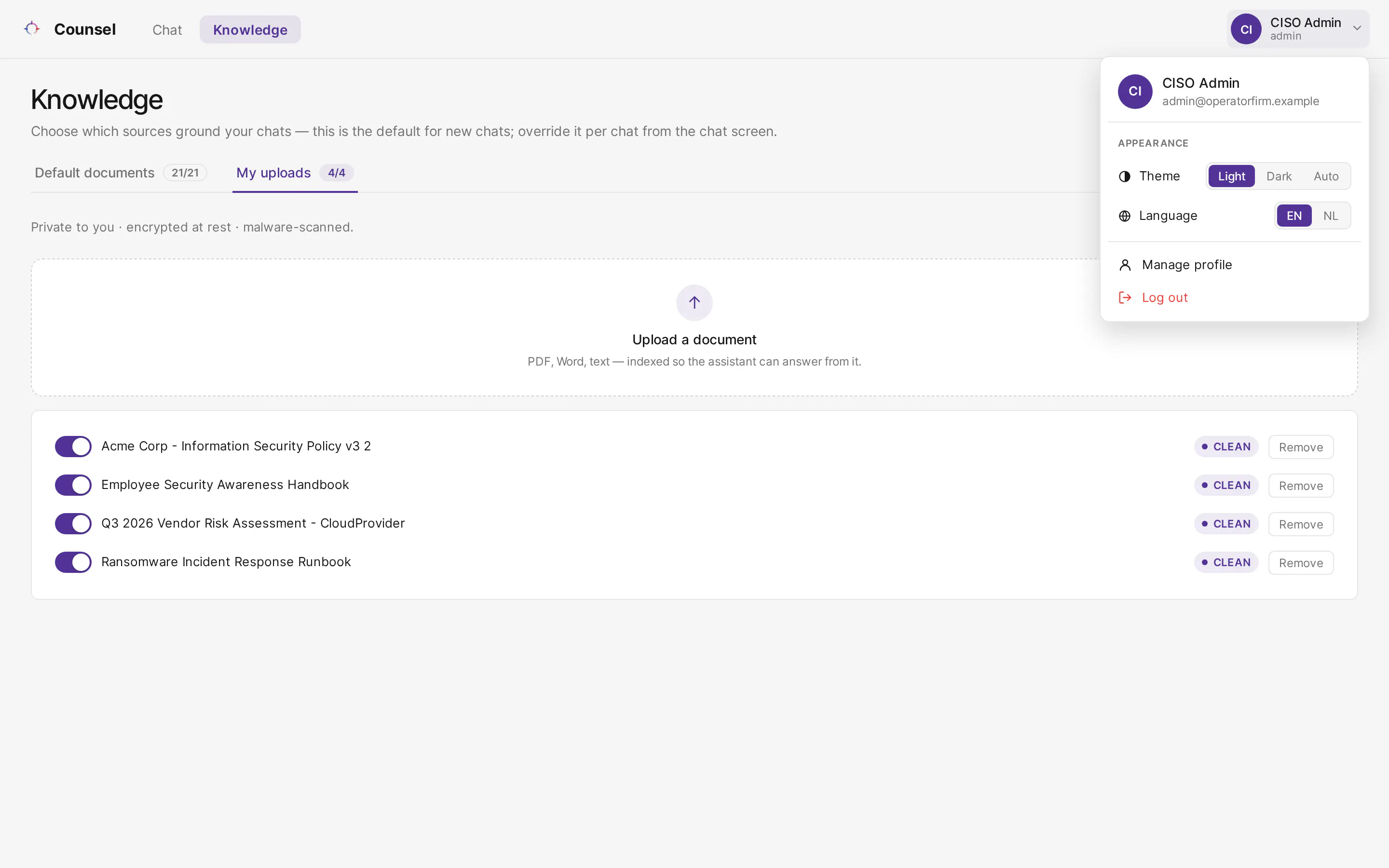Switch language to NL

[1331, 216]
